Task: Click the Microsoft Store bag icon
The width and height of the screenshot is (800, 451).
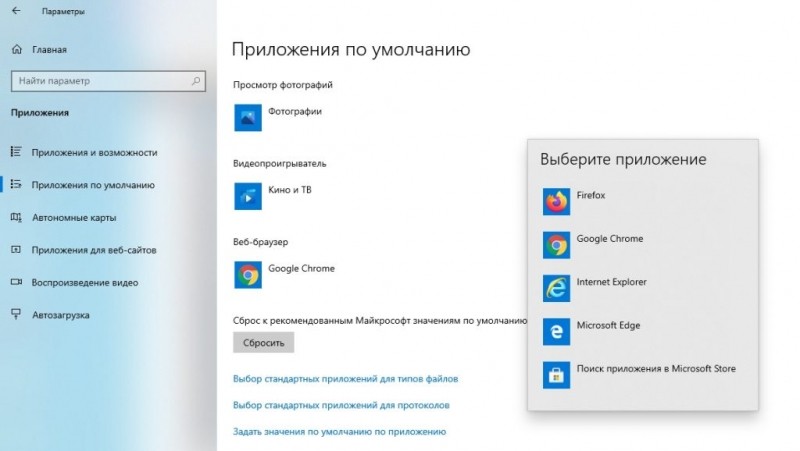Action: [556, 375]
